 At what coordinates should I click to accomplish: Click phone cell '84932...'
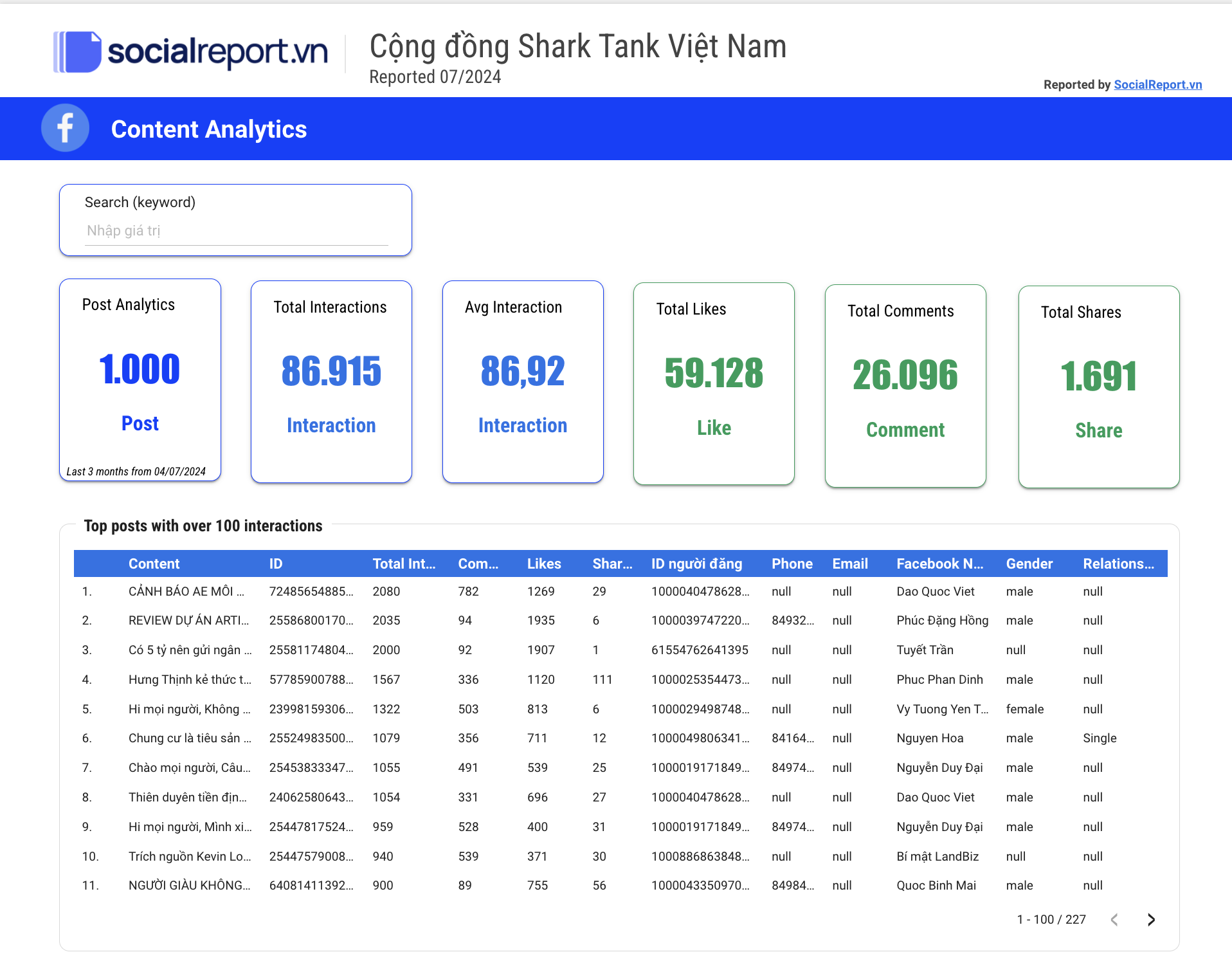[793, 620]
